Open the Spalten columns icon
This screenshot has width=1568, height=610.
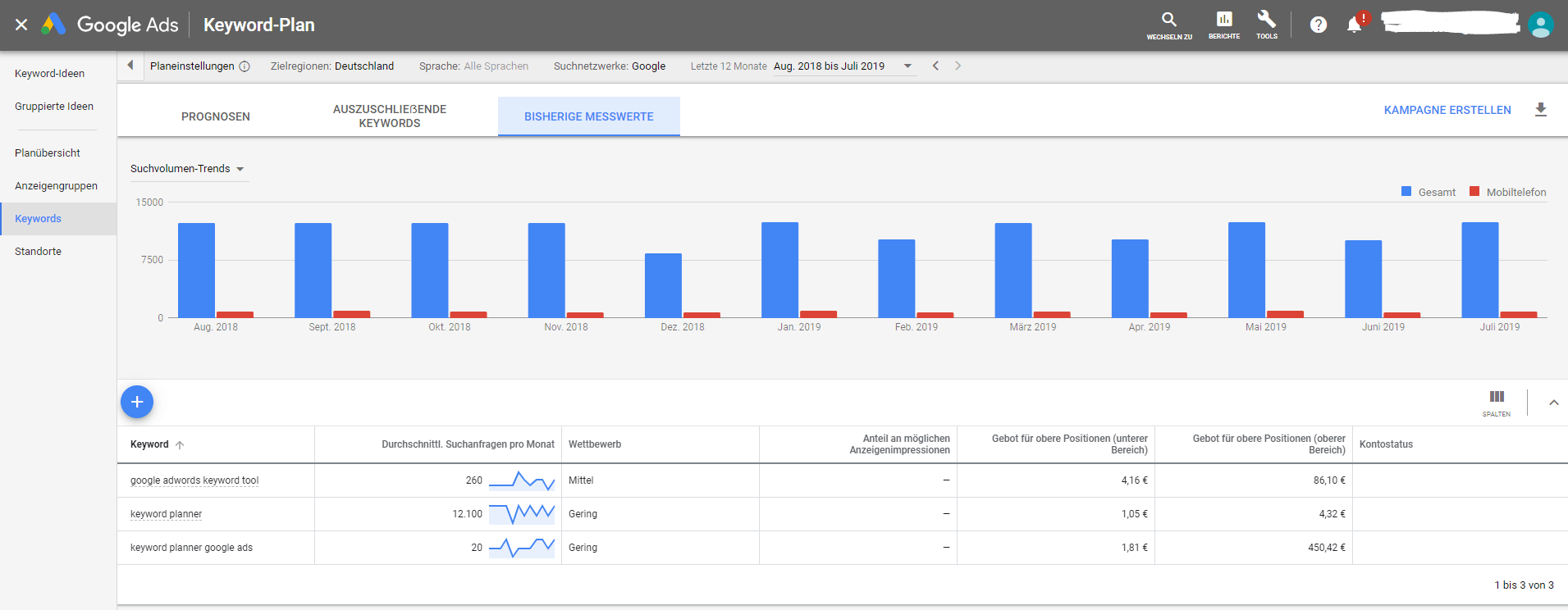[x=1497, y=403]
